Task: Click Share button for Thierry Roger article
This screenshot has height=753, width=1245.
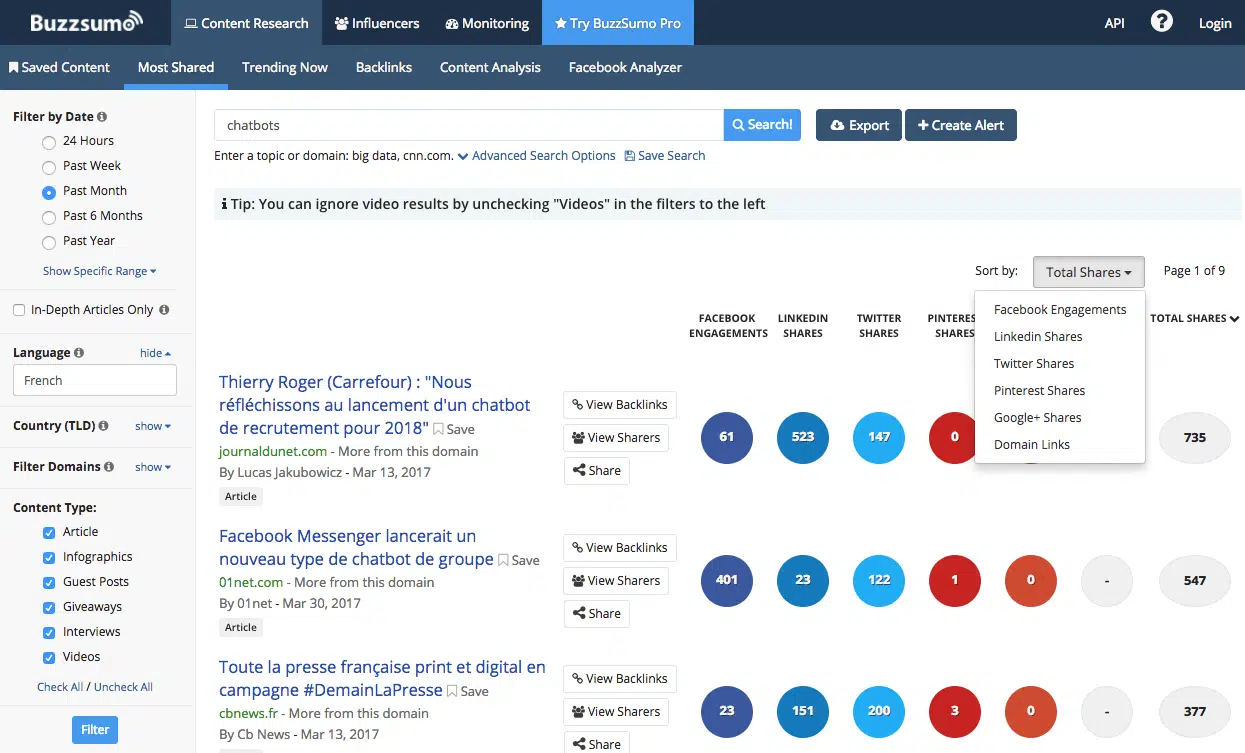Action: [596, 471]
